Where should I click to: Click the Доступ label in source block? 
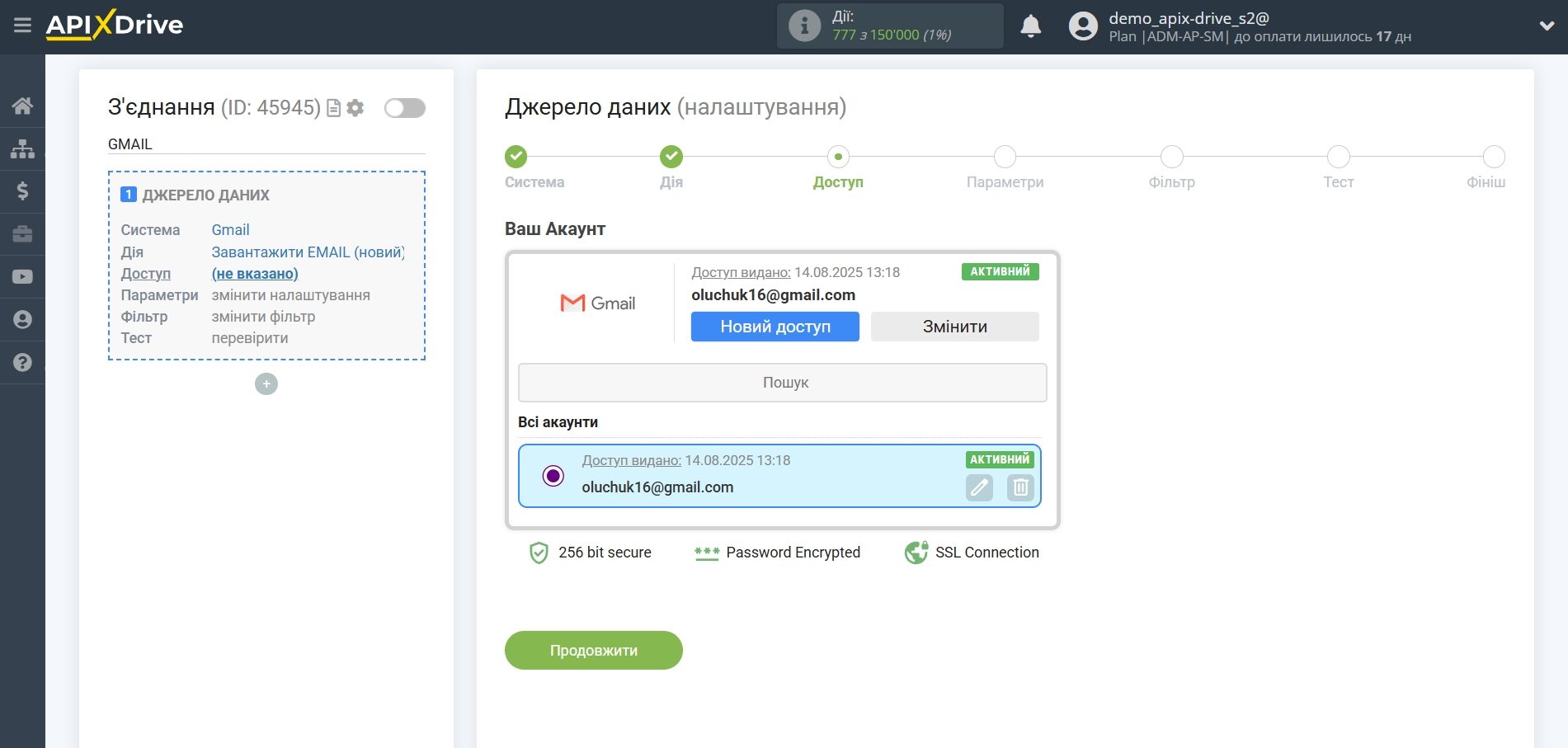coord(146,274)
